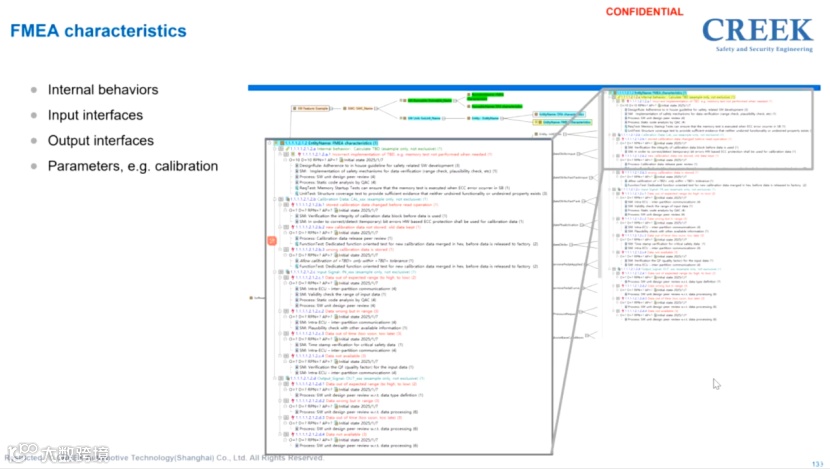Image resolution: width=830 pixels, height=470 pixels.
Task: Toggle expander beside 'Entity: EntityName' node
Action: 502,118
